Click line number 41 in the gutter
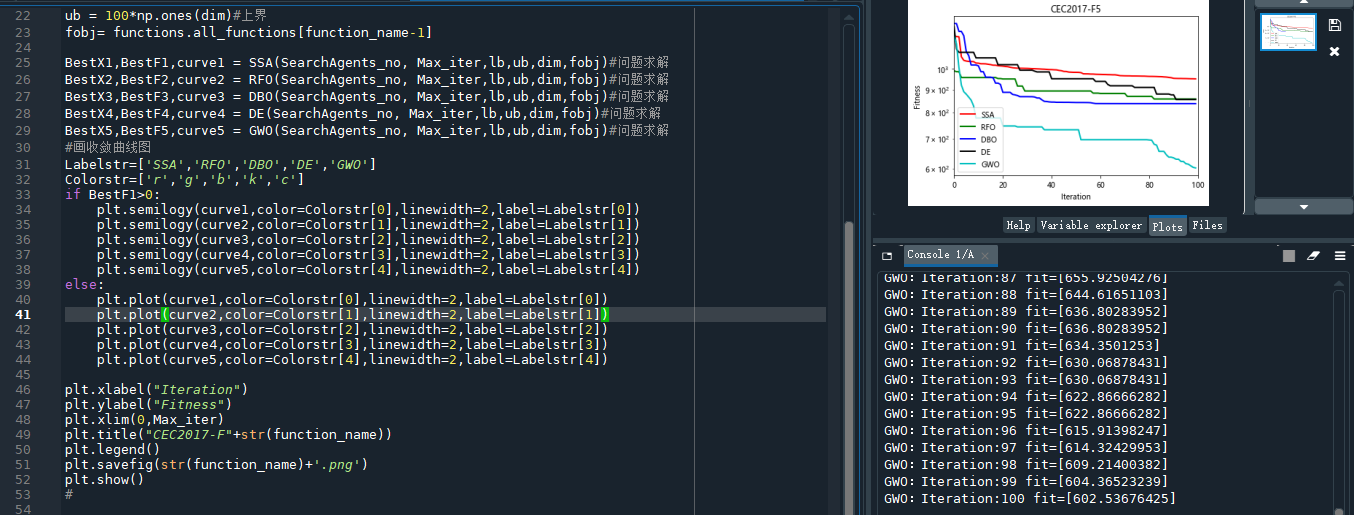This screenshot has width=1354, height=515. click(x=22, y=315)
